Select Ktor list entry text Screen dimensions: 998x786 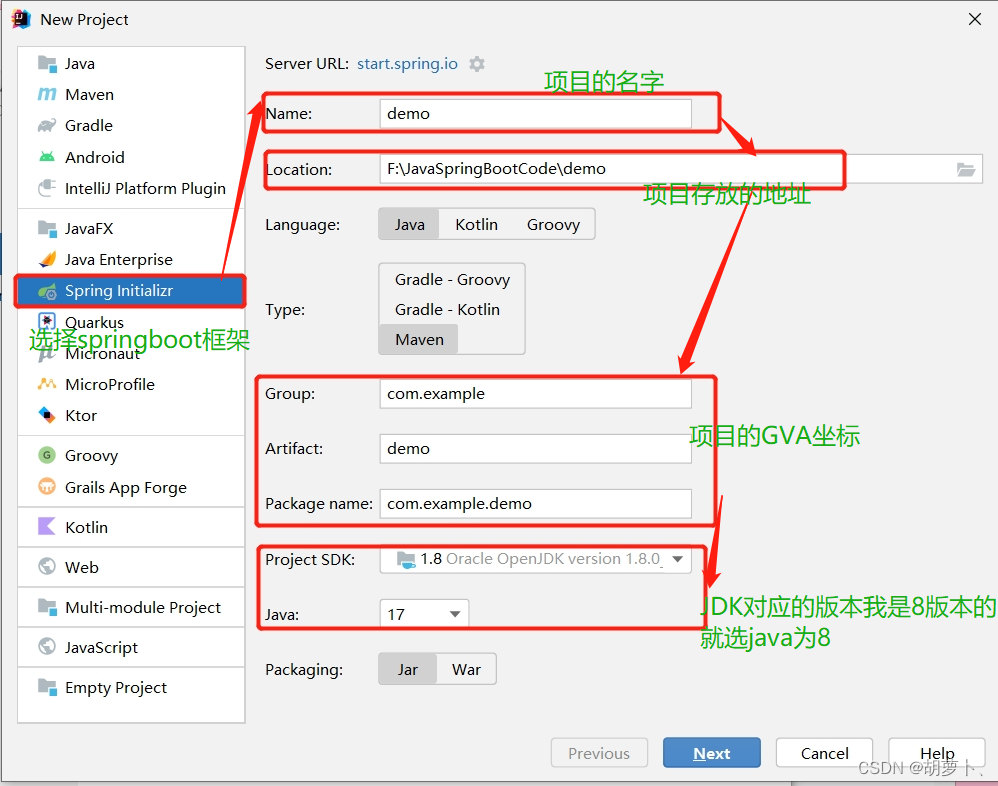pyautogui.click(x=81, y=416)
